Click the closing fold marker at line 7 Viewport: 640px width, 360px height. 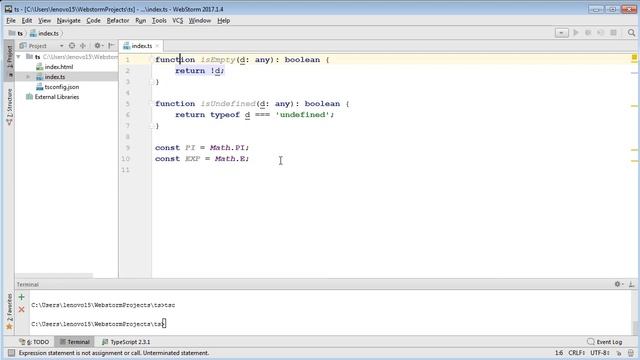tap(152, 126)
